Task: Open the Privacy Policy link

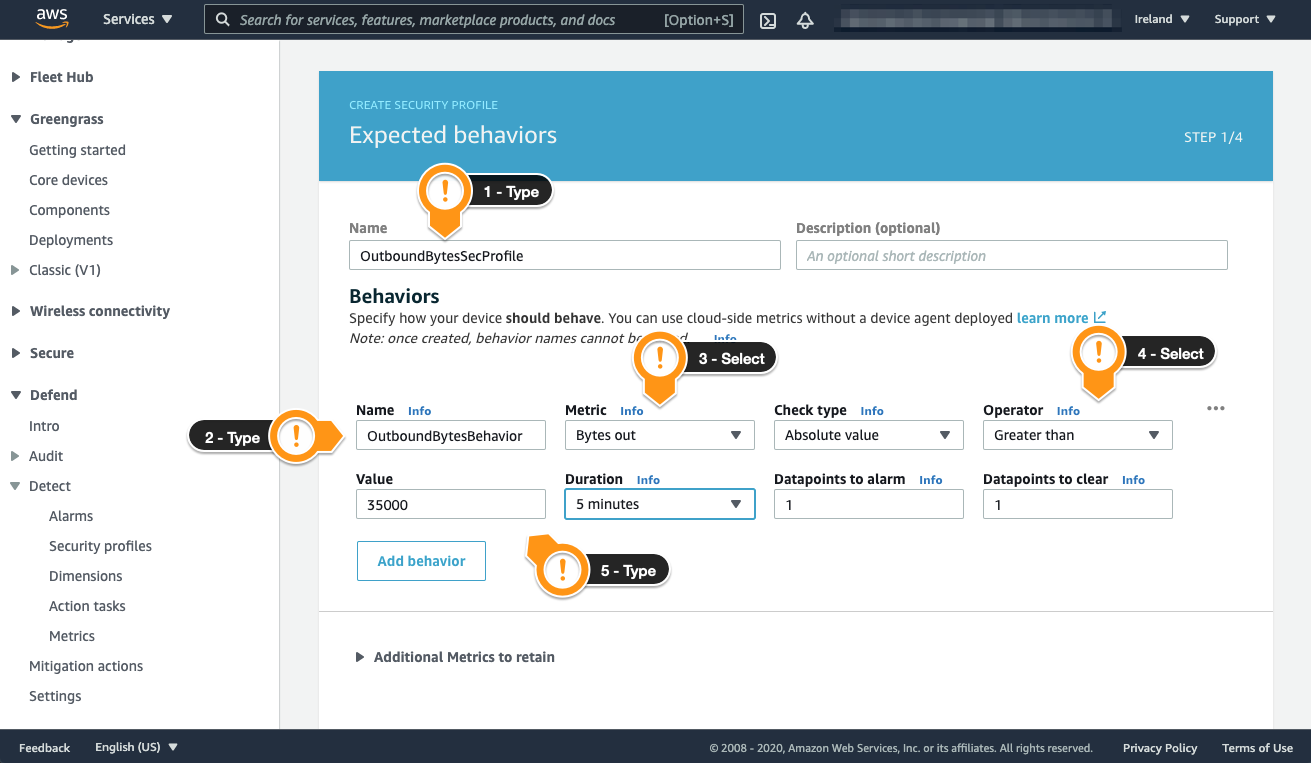Action: 1160,747
